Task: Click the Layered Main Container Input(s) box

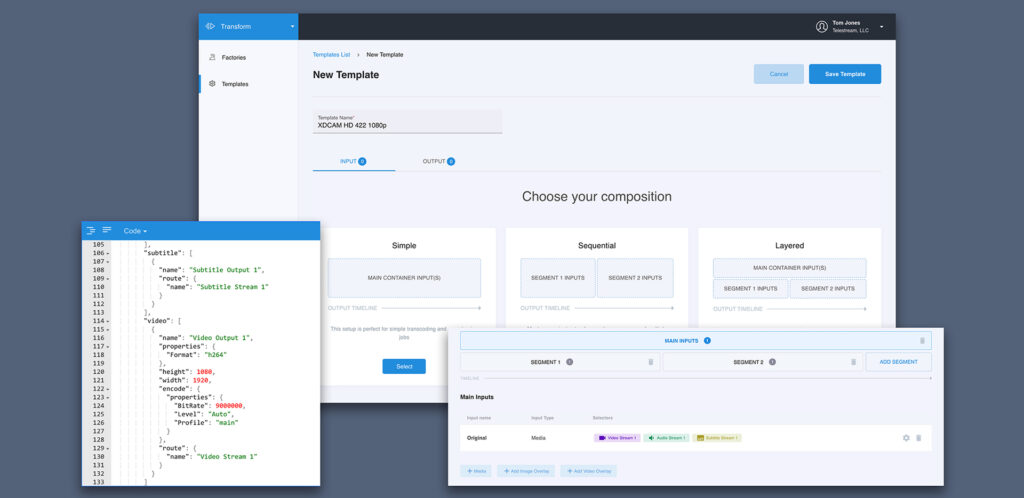Action: (790, 268)
